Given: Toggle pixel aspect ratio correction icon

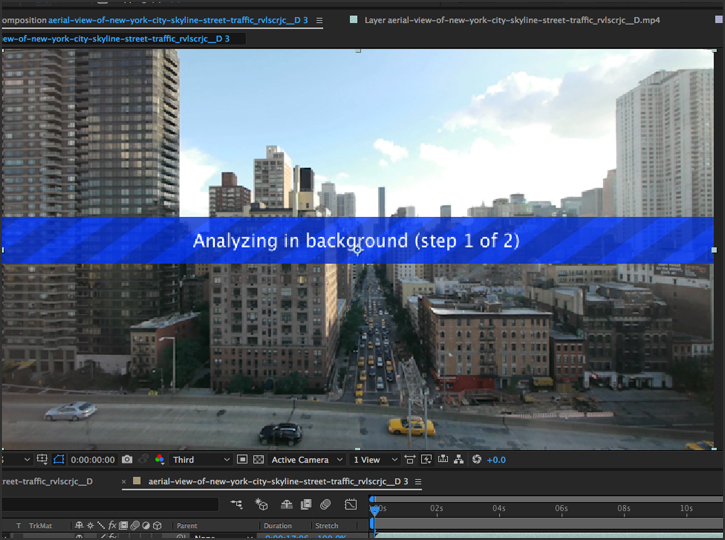Looking at the screenshot, I should pyautogui.click(x=410, y=459).
